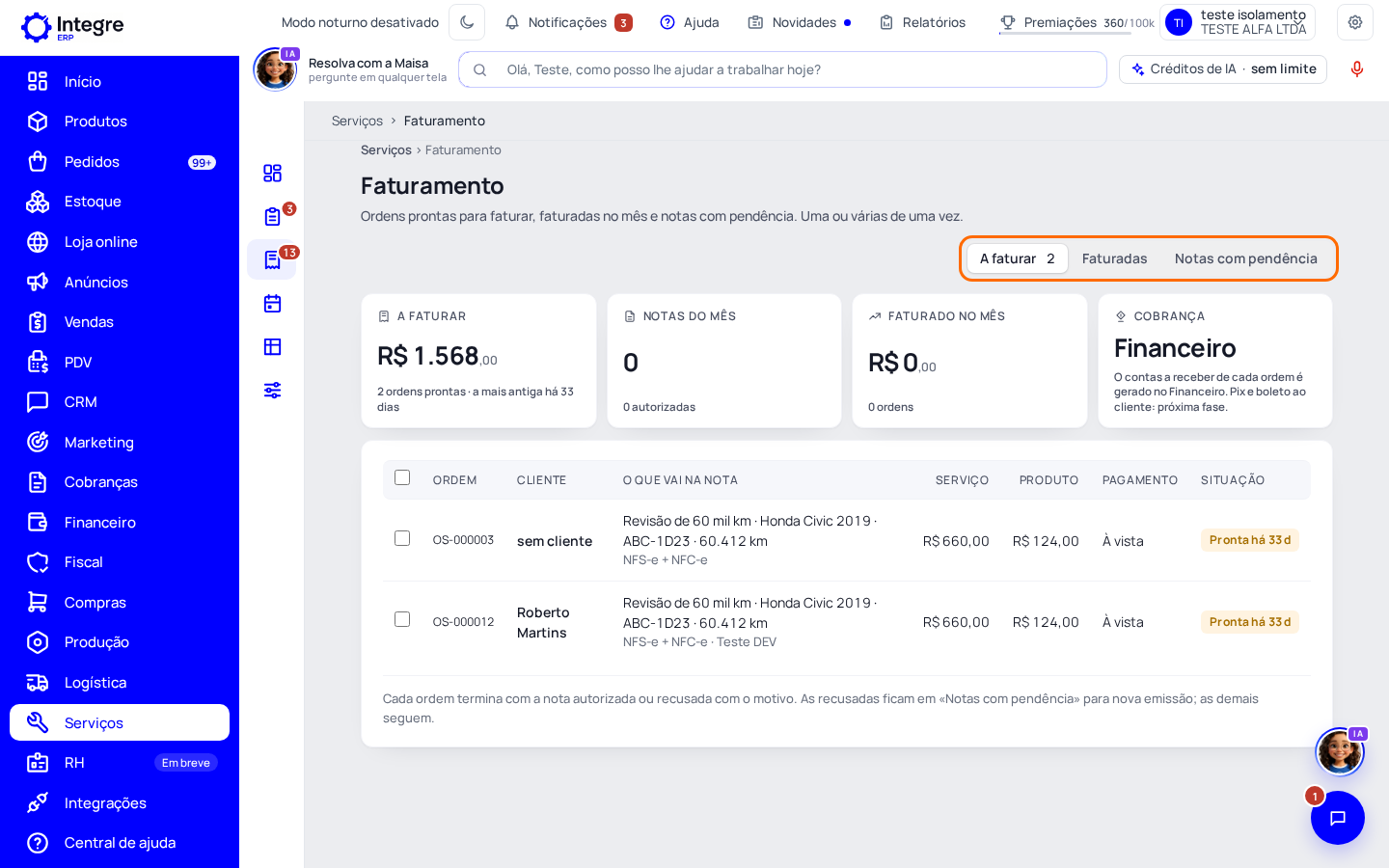
Task: Open the Notificações bell
Action: pyautogui.click(x=568, y=22)
